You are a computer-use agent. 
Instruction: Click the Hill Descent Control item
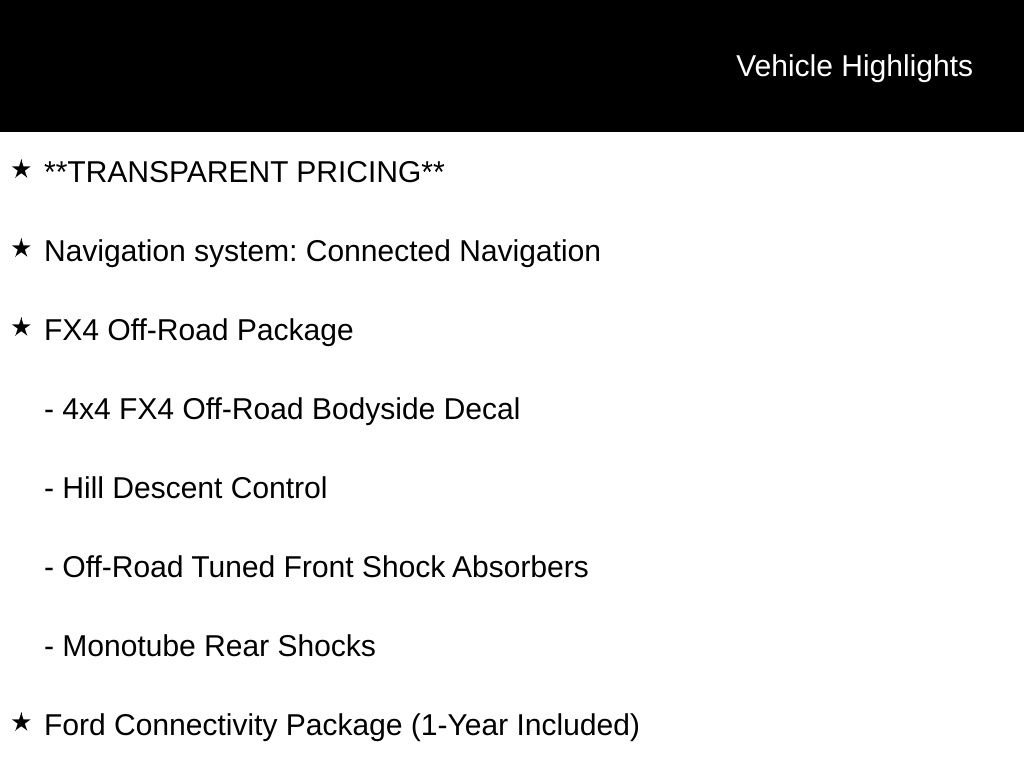185,488
